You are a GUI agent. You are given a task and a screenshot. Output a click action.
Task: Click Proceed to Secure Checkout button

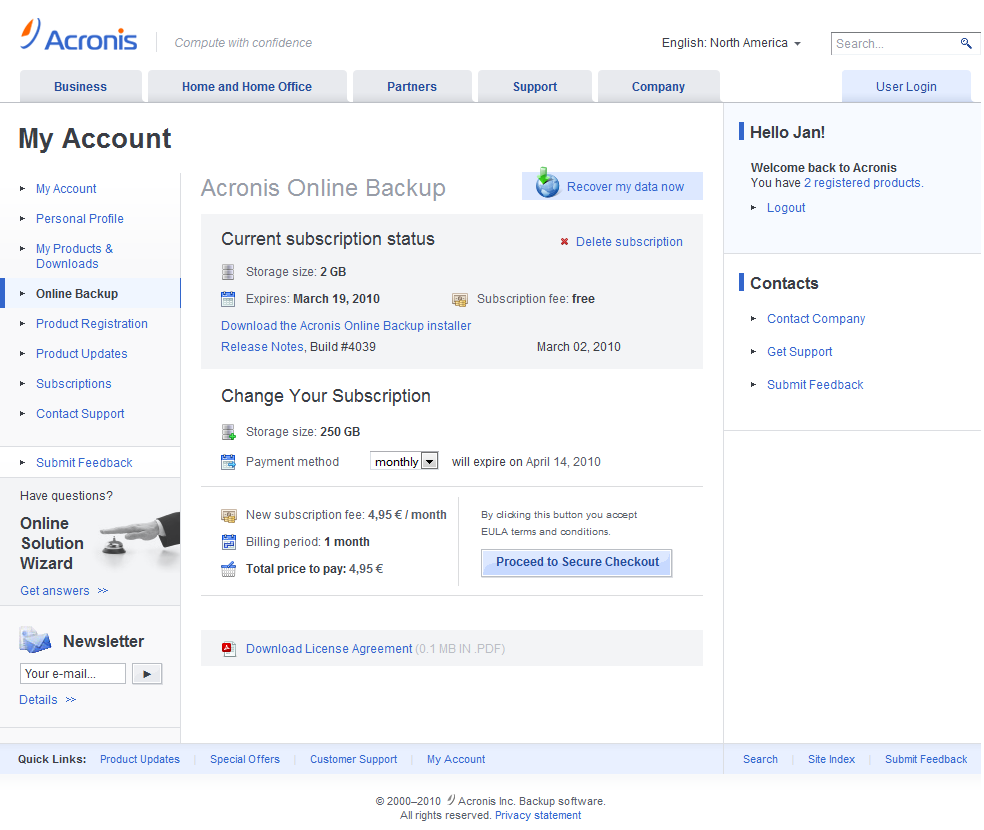pos(577,562)
